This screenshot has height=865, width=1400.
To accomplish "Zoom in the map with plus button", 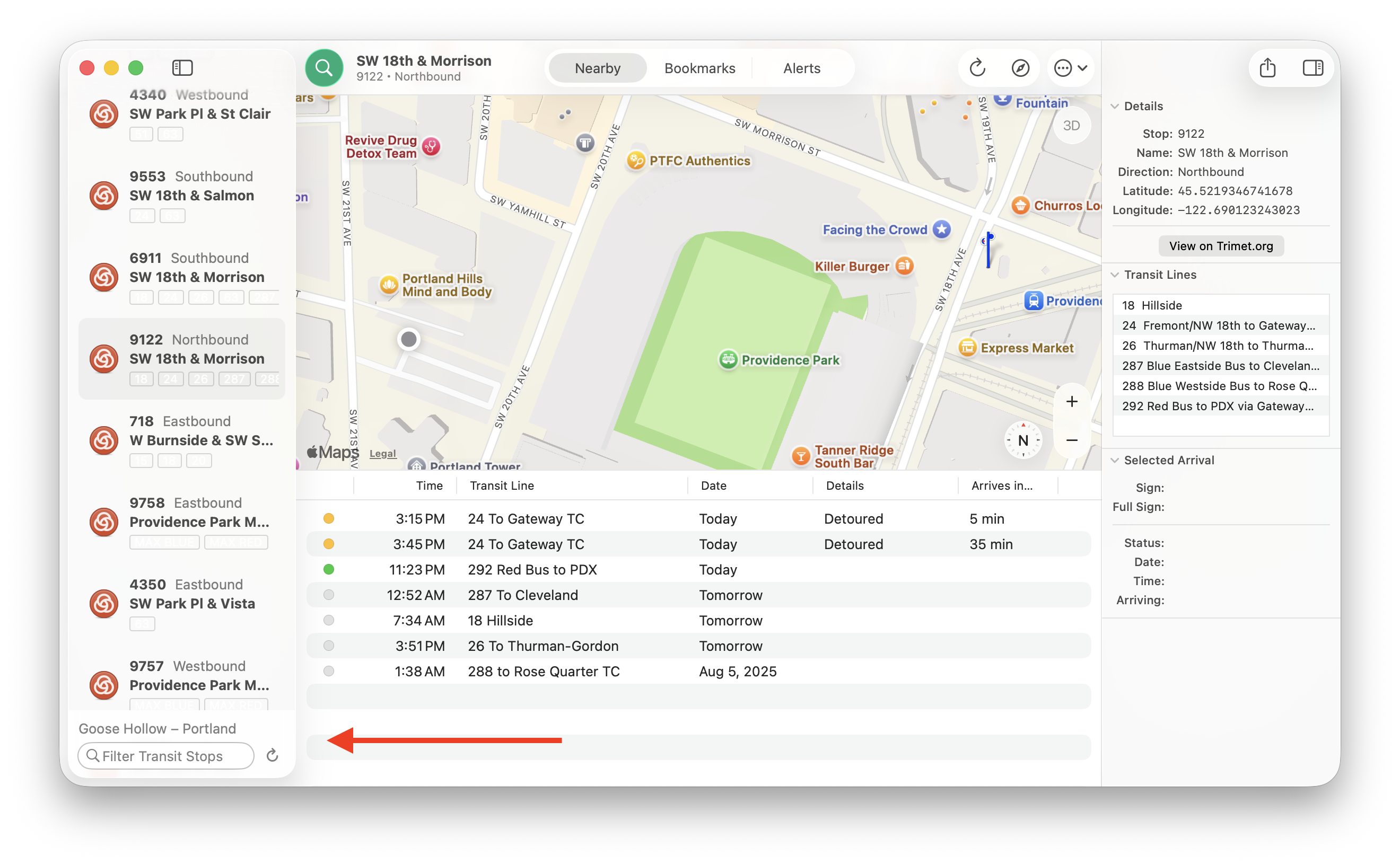I will pos(1071,402).
